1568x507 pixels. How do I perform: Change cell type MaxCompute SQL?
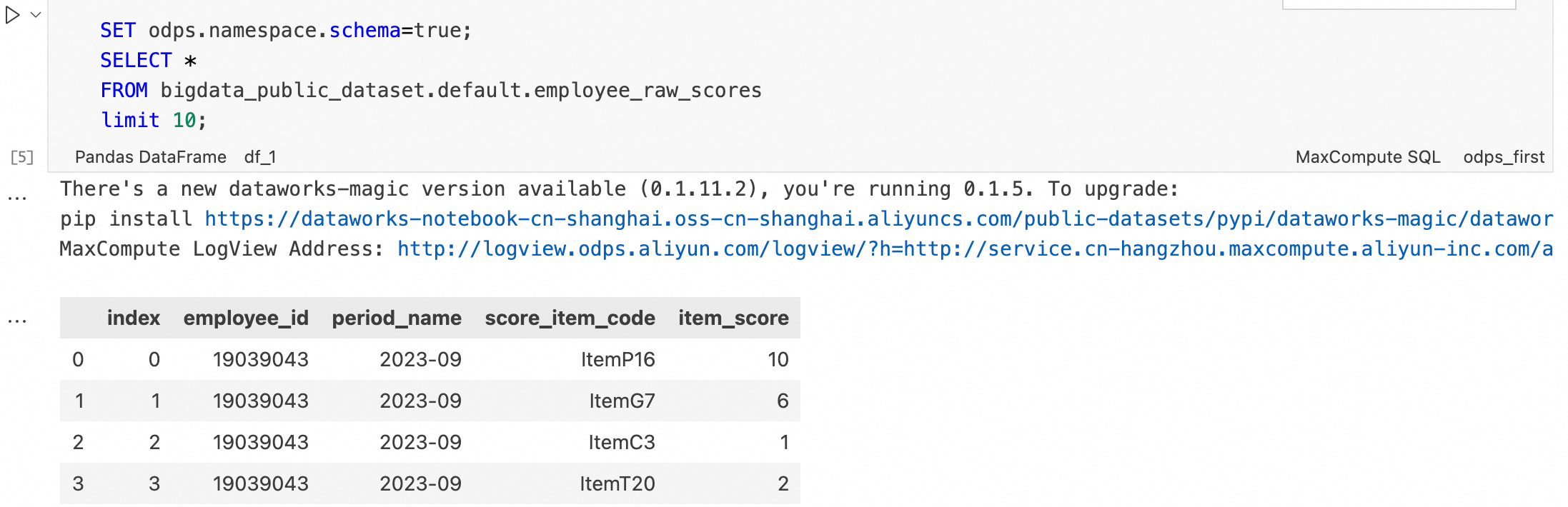tap(1368, 157)
